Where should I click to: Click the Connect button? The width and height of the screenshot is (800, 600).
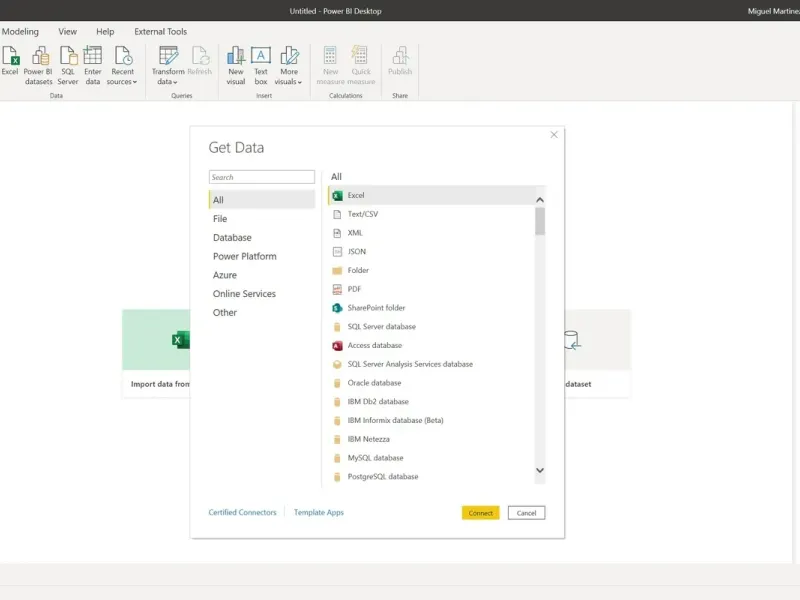point(481,513)
